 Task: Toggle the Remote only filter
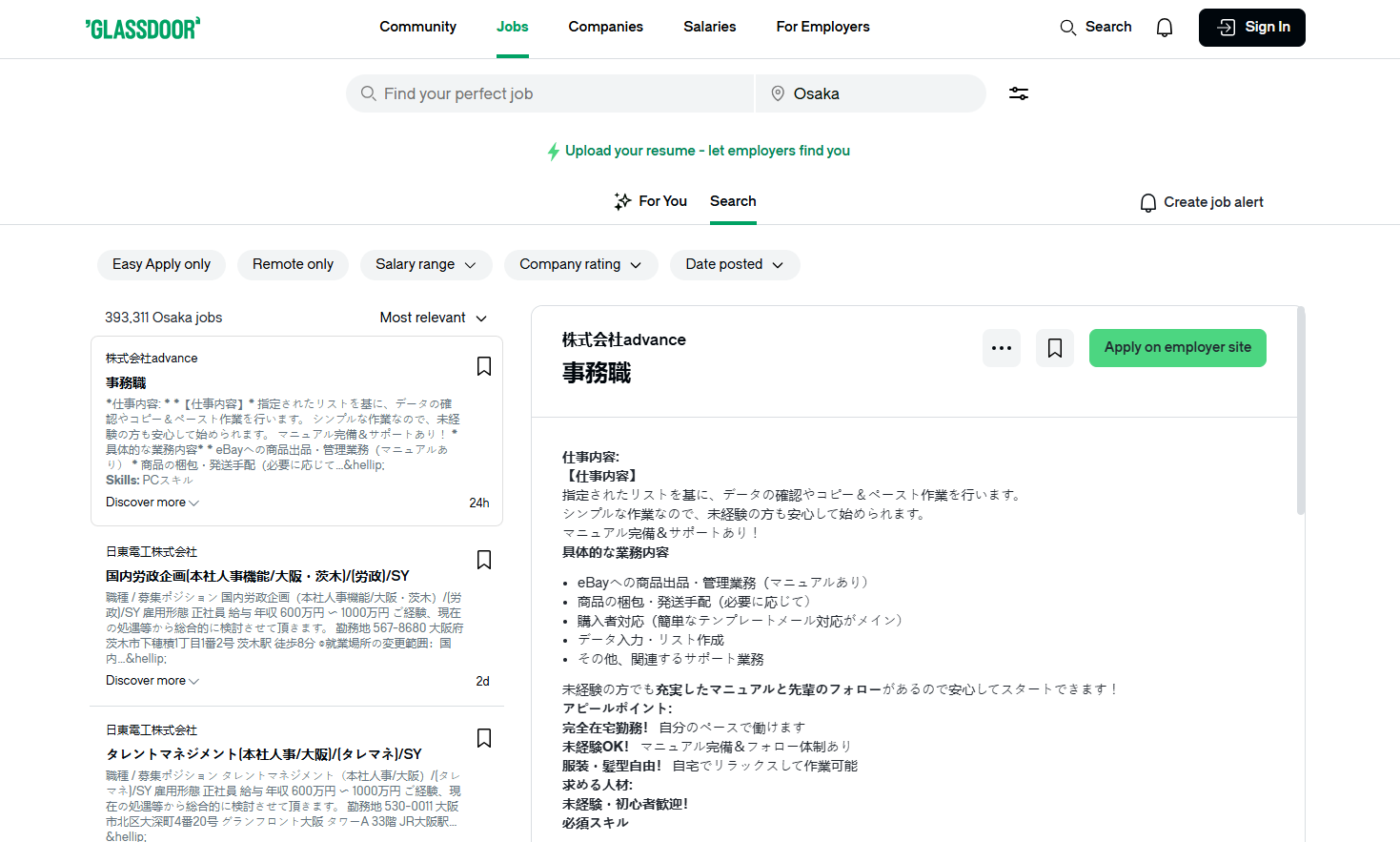pos(293,264)
